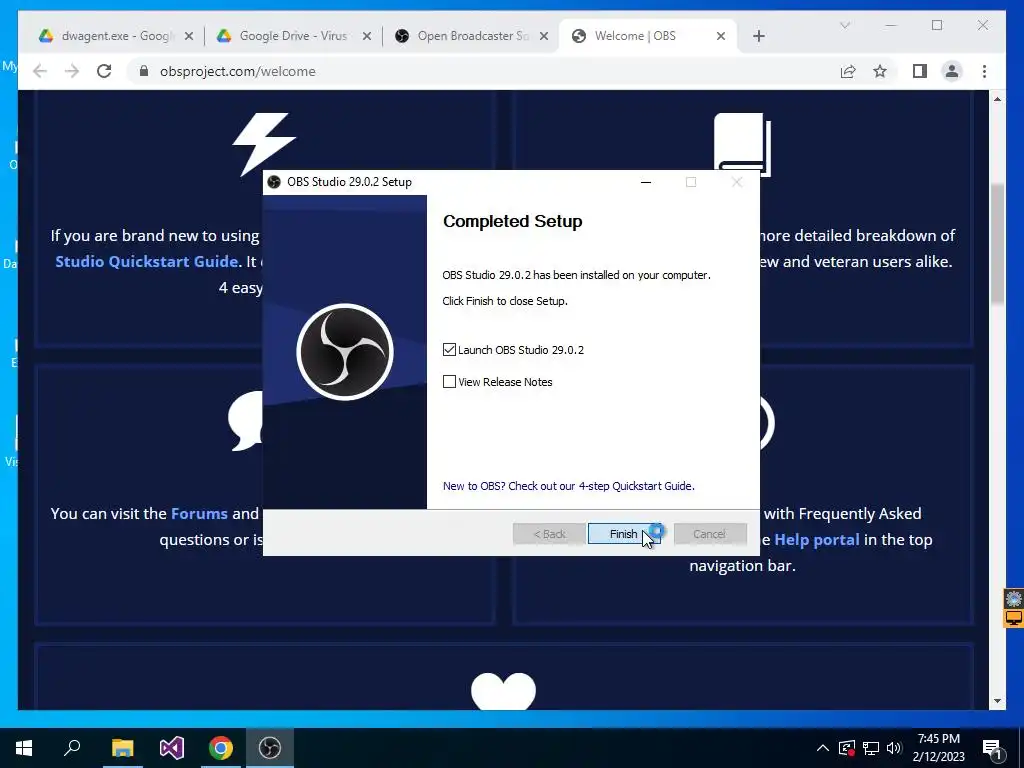Open clock showing 7:45 PM
The width and height of the screenshot is (1024, 768).
(938, 747)
